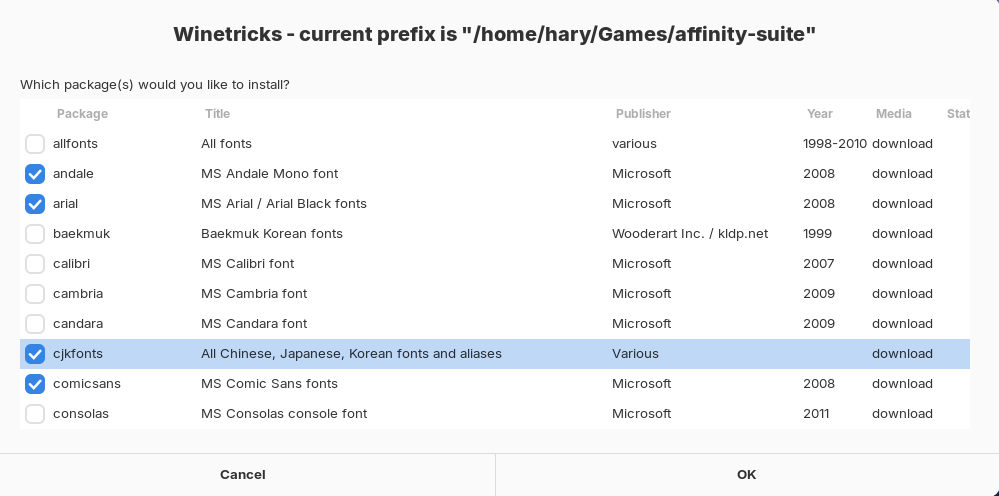
Task: Select the MS Consolas console font row
Action: 495,414
